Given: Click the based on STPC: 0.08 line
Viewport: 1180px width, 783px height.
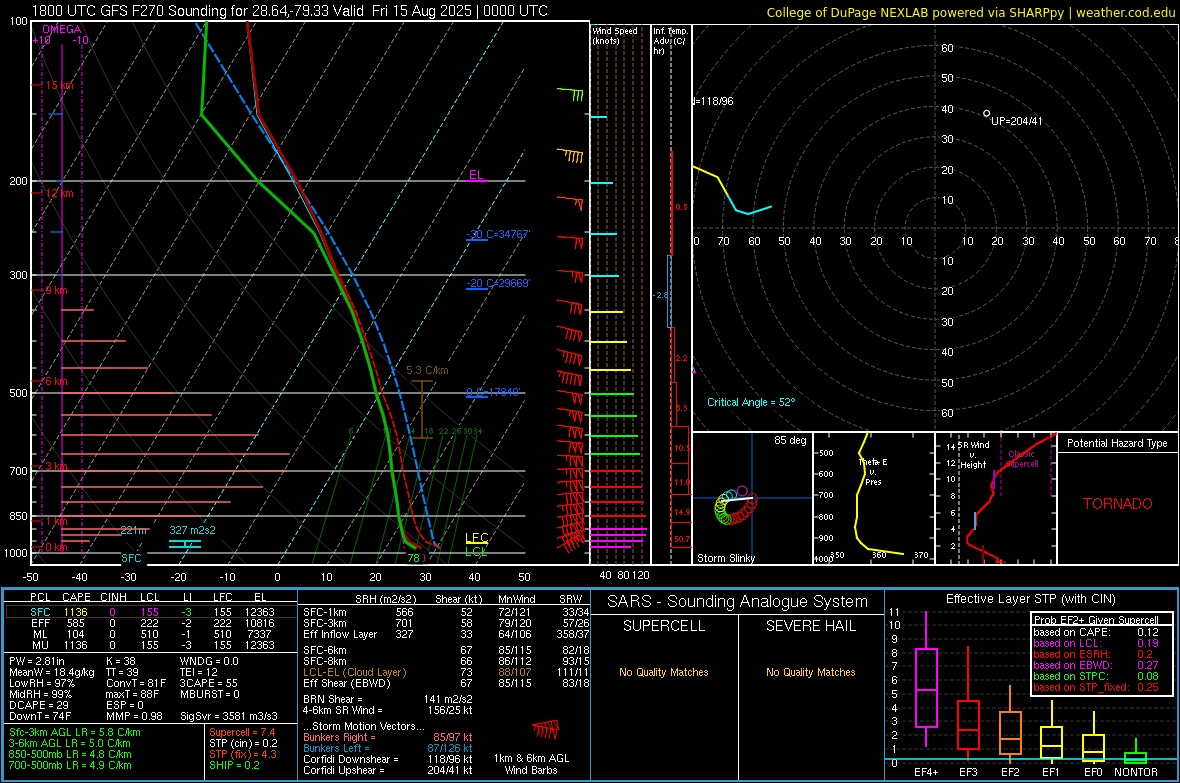Looking at the screenshot, I should [1096, 676].
